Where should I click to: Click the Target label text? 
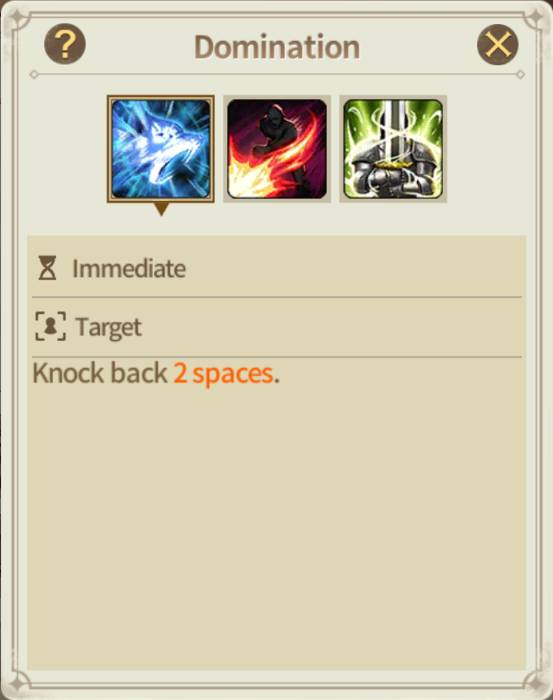[x=108, y=327]
